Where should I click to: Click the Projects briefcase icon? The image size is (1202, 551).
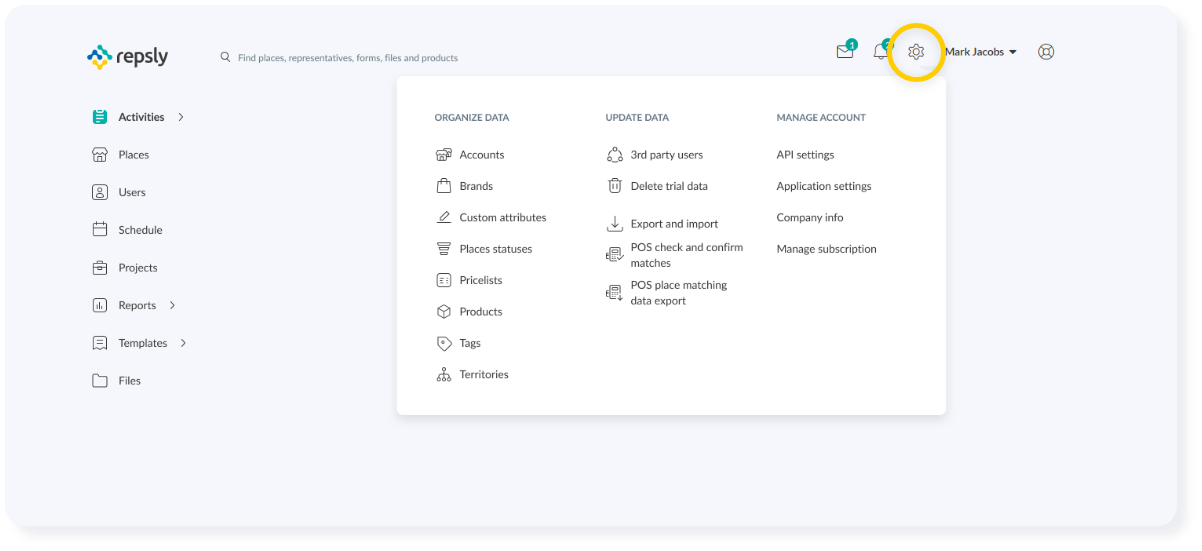tap(100, 268)
